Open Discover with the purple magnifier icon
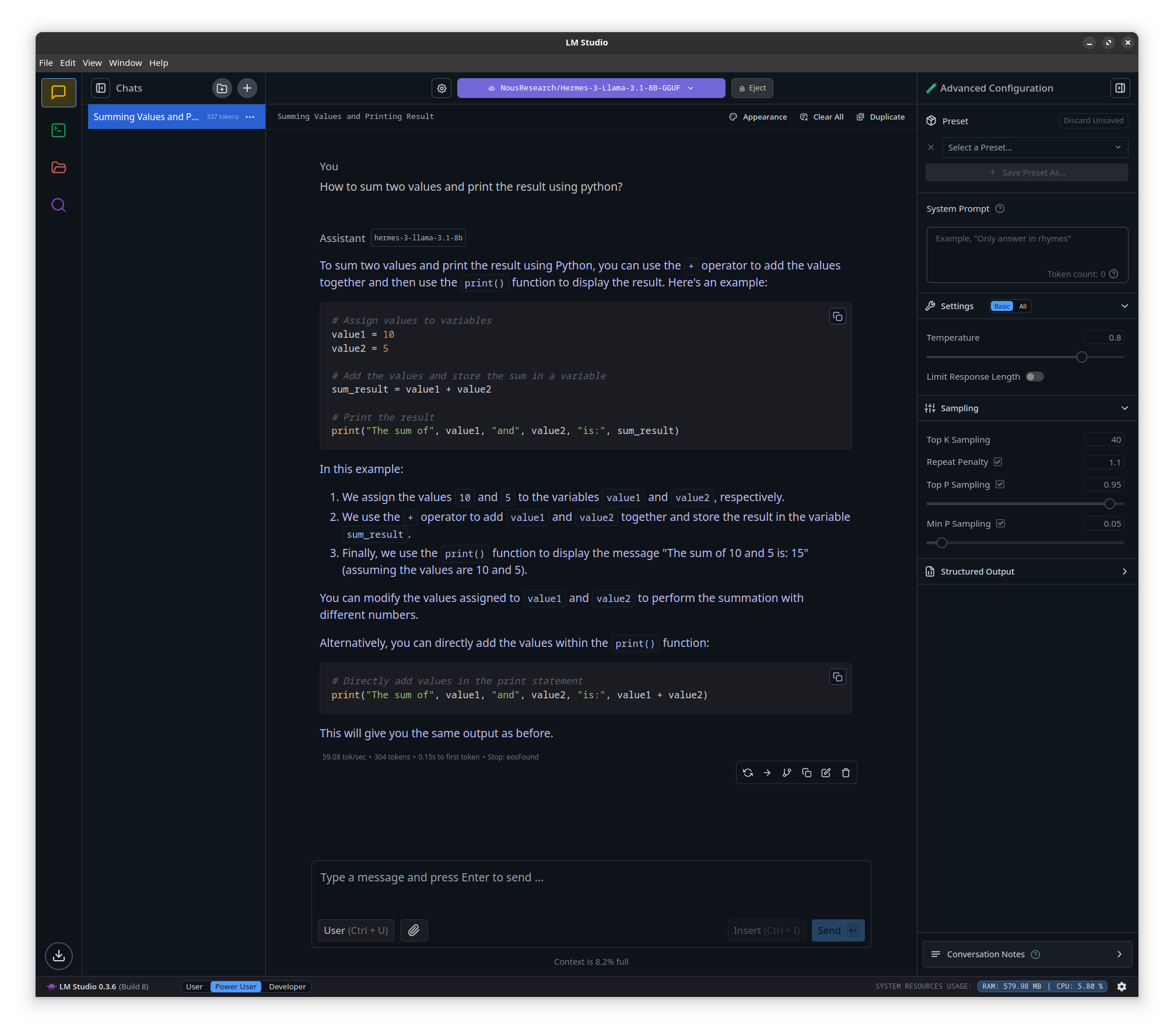This screenshot has width=1174, height=1036. tap(58, 205)
